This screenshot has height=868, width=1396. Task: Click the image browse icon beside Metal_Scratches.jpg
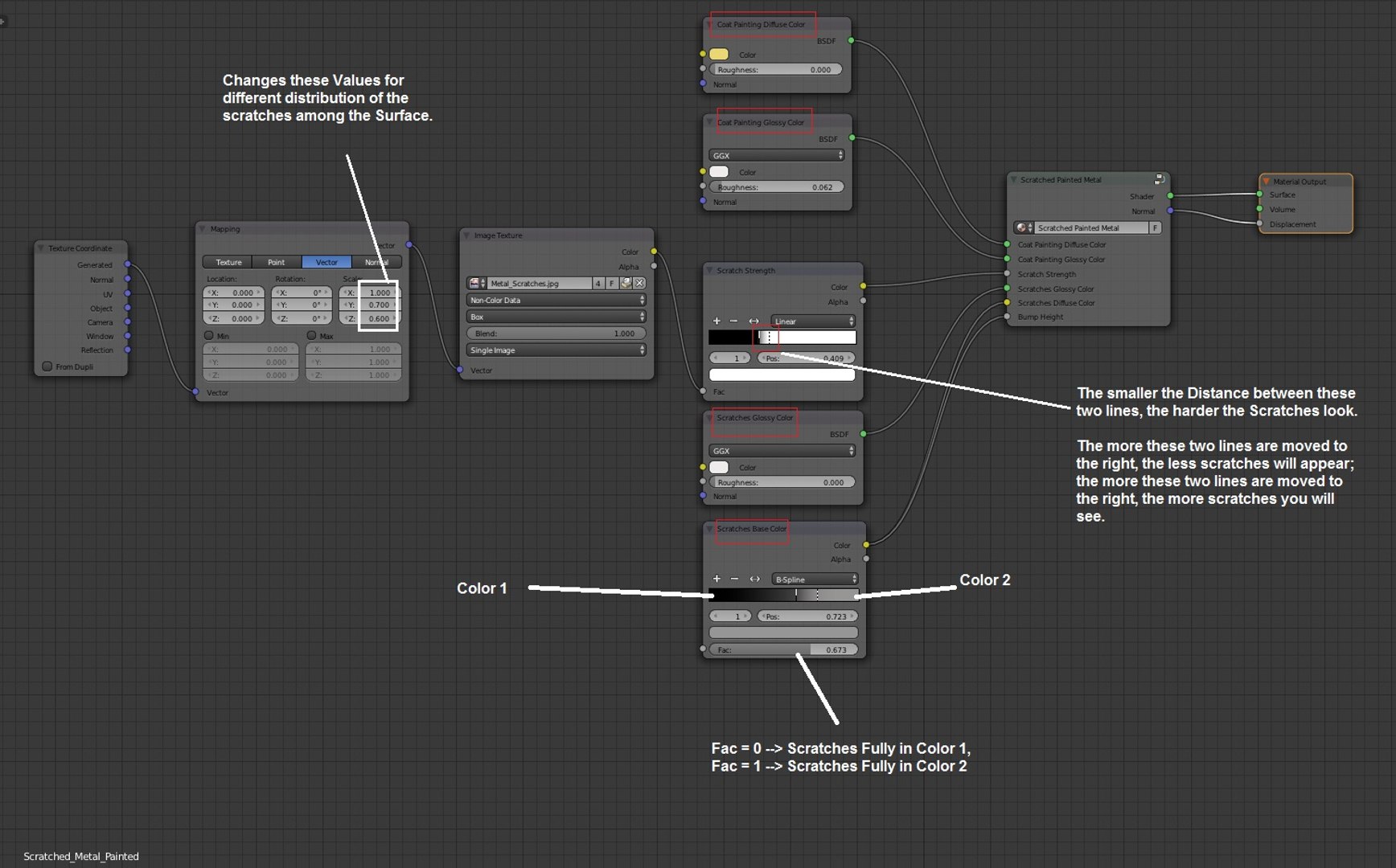477,283
